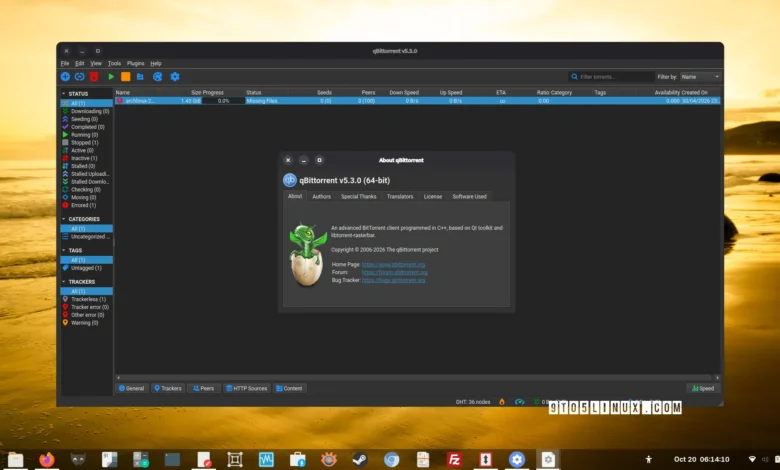Select Other error (0) tracker filter

(86, 315)
